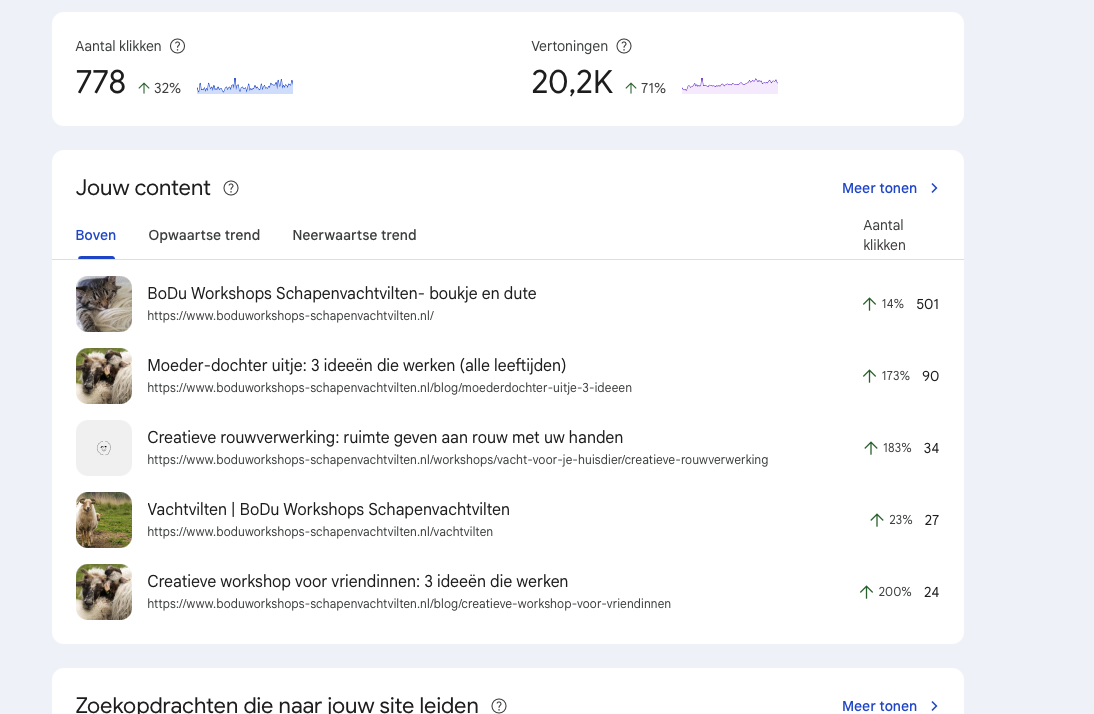The image size is (1094, 714).
Task: Click the 20,2K impressions value
Action: tap(572, 82)
